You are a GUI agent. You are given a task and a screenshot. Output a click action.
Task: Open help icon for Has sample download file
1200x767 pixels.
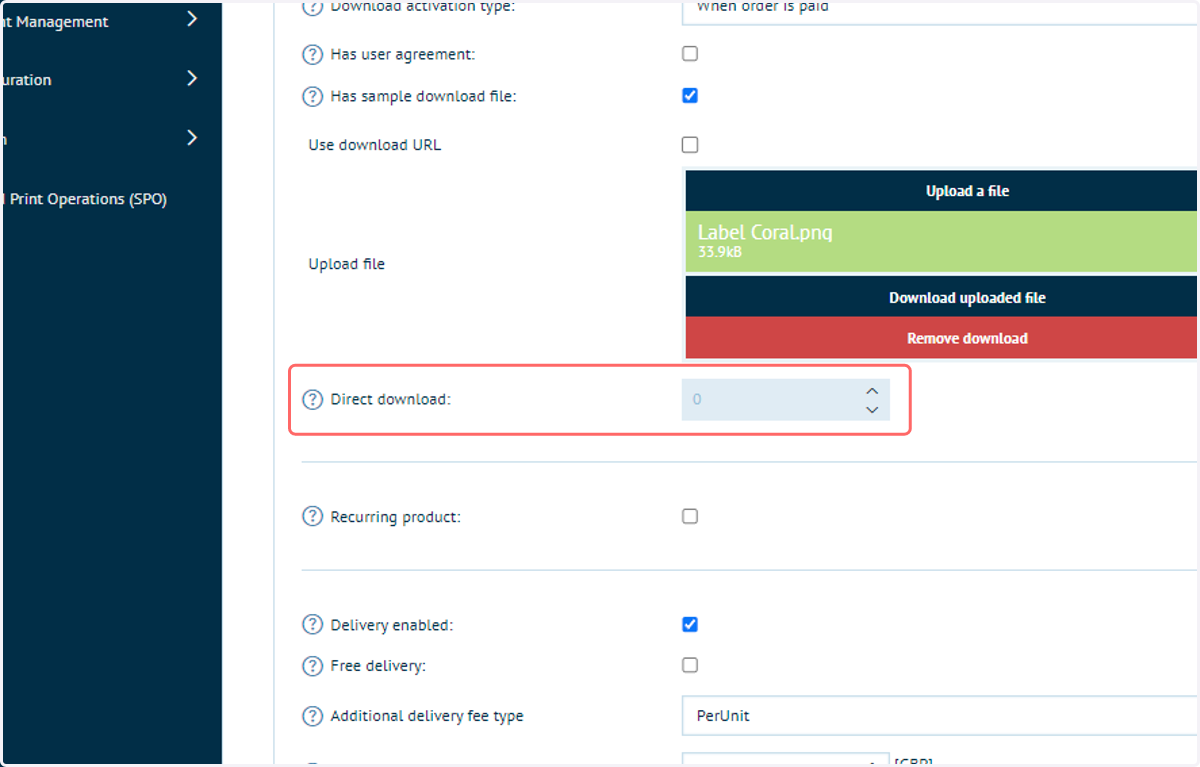click(x=313, y=97)
